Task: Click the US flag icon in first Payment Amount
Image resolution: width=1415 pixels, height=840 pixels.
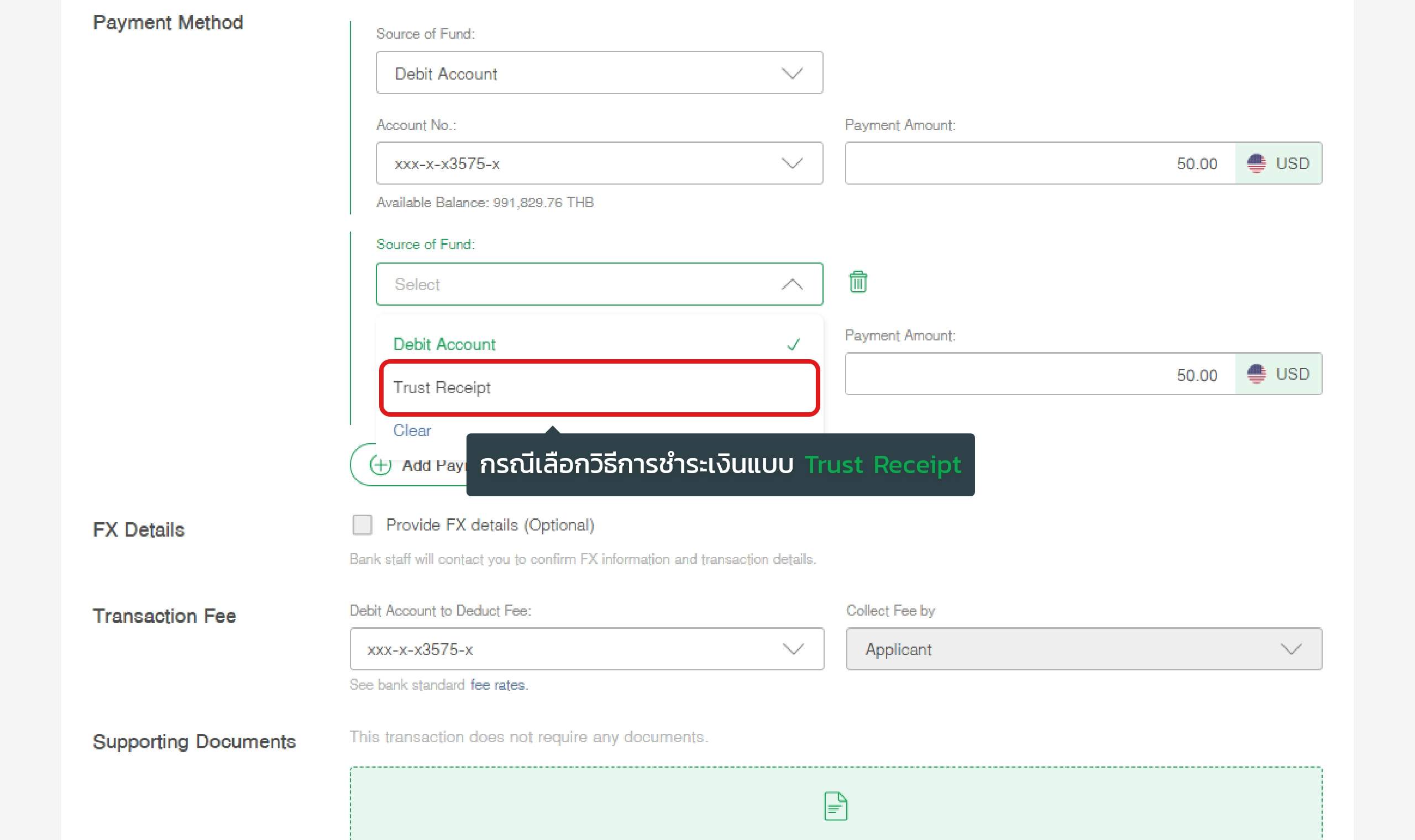Action: 1256,164
